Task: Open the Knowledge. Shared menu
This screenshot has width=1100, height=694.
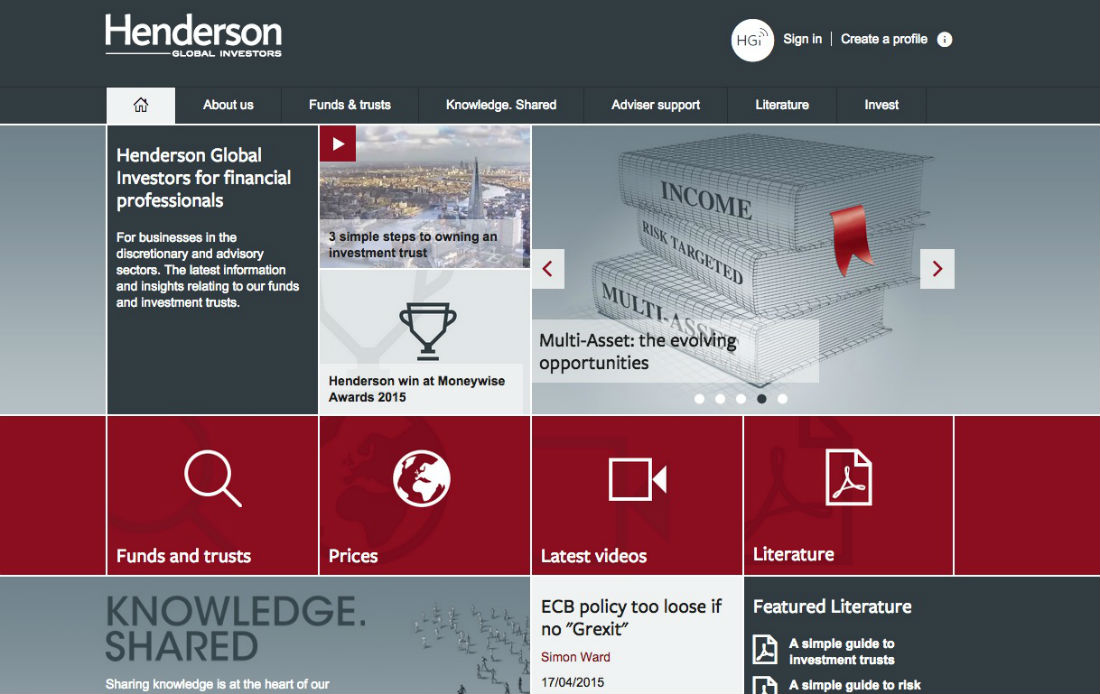Action: point(501,105)
